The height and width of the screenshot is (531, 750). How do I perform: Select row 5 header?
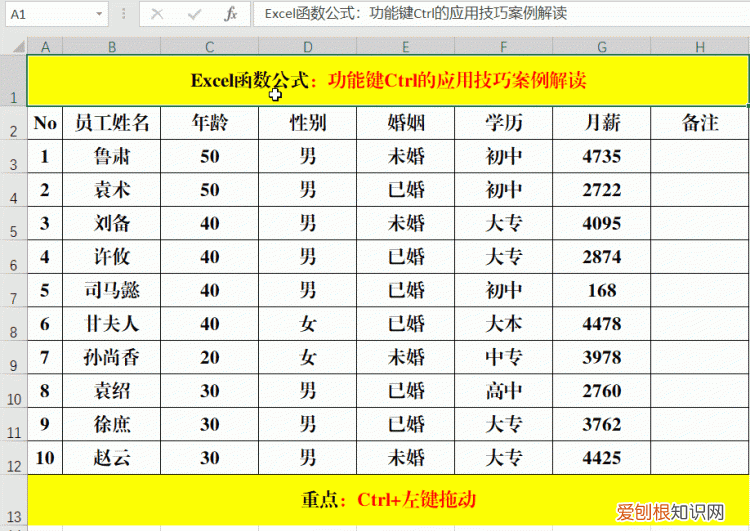point(13,223)
